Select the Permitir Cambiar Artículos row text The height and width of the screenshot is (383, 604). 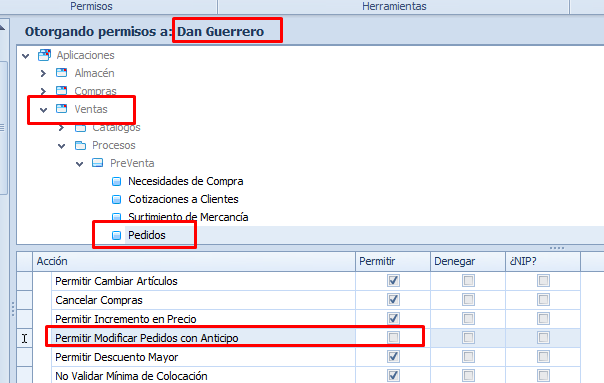pyautogui.click(x=116, y=281)
